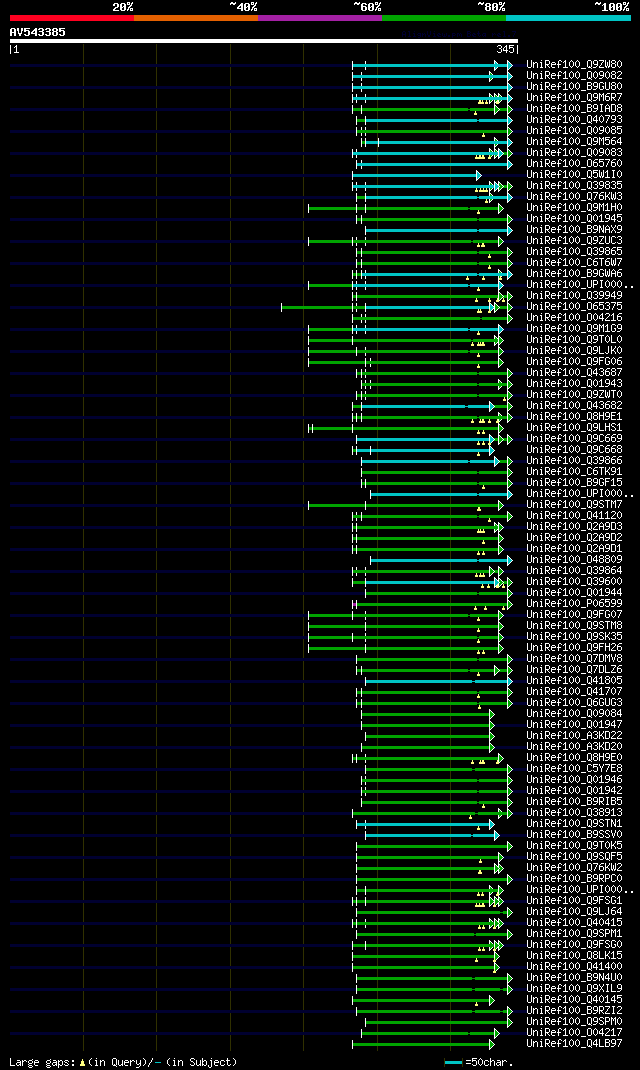
Task: Click UniRef100_Q9M1G9 label
Action: (574, 329)
